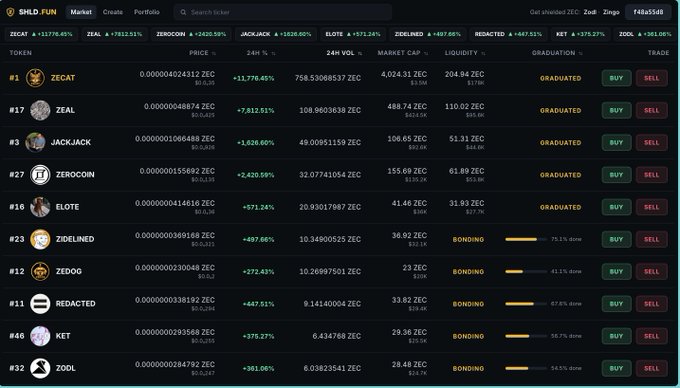The width and height of the screenshot is (680, 388).
Task: Focus the Search ticker field
Action: click(x=283, y=13)
